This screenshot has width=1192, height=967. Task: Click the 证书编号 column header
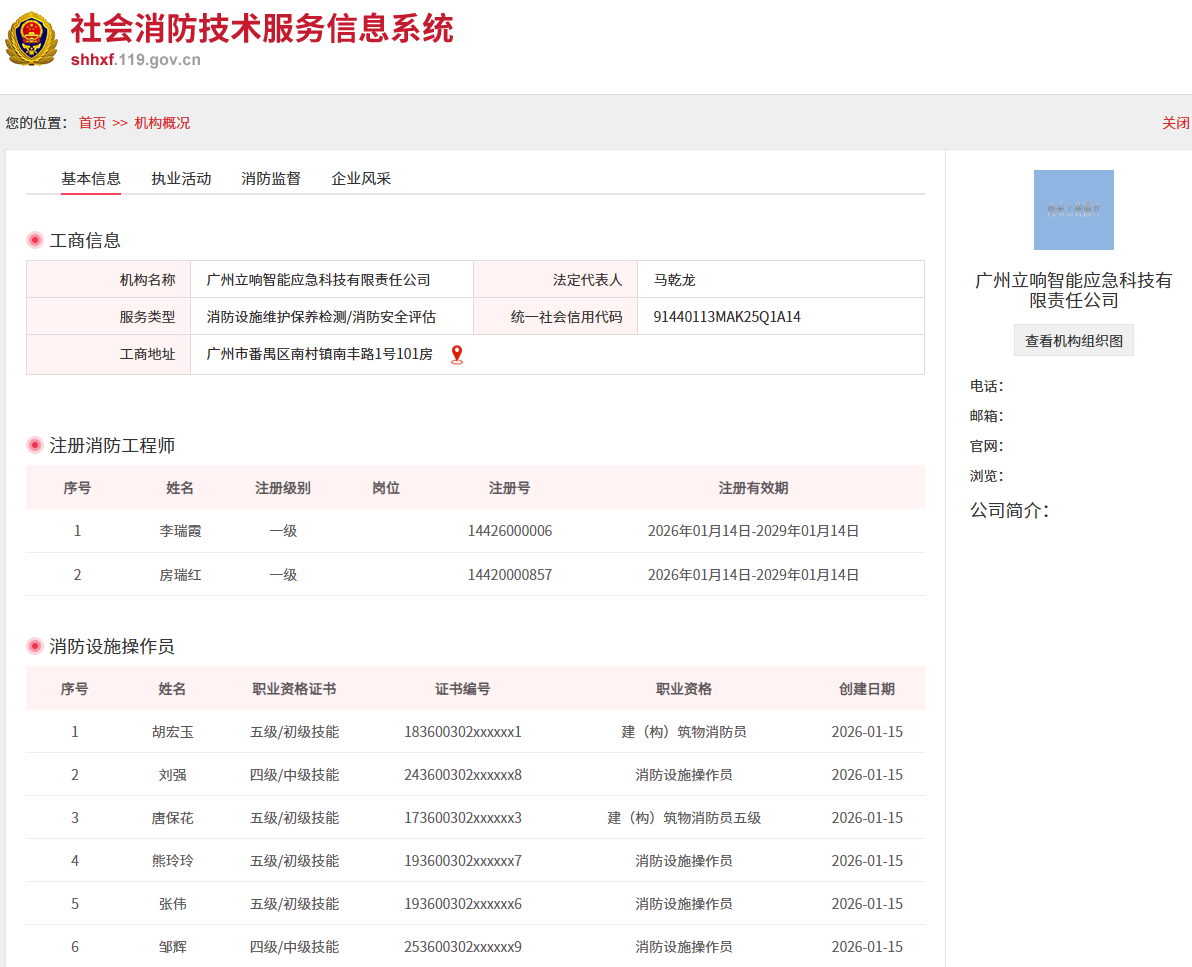coord(463,689)
